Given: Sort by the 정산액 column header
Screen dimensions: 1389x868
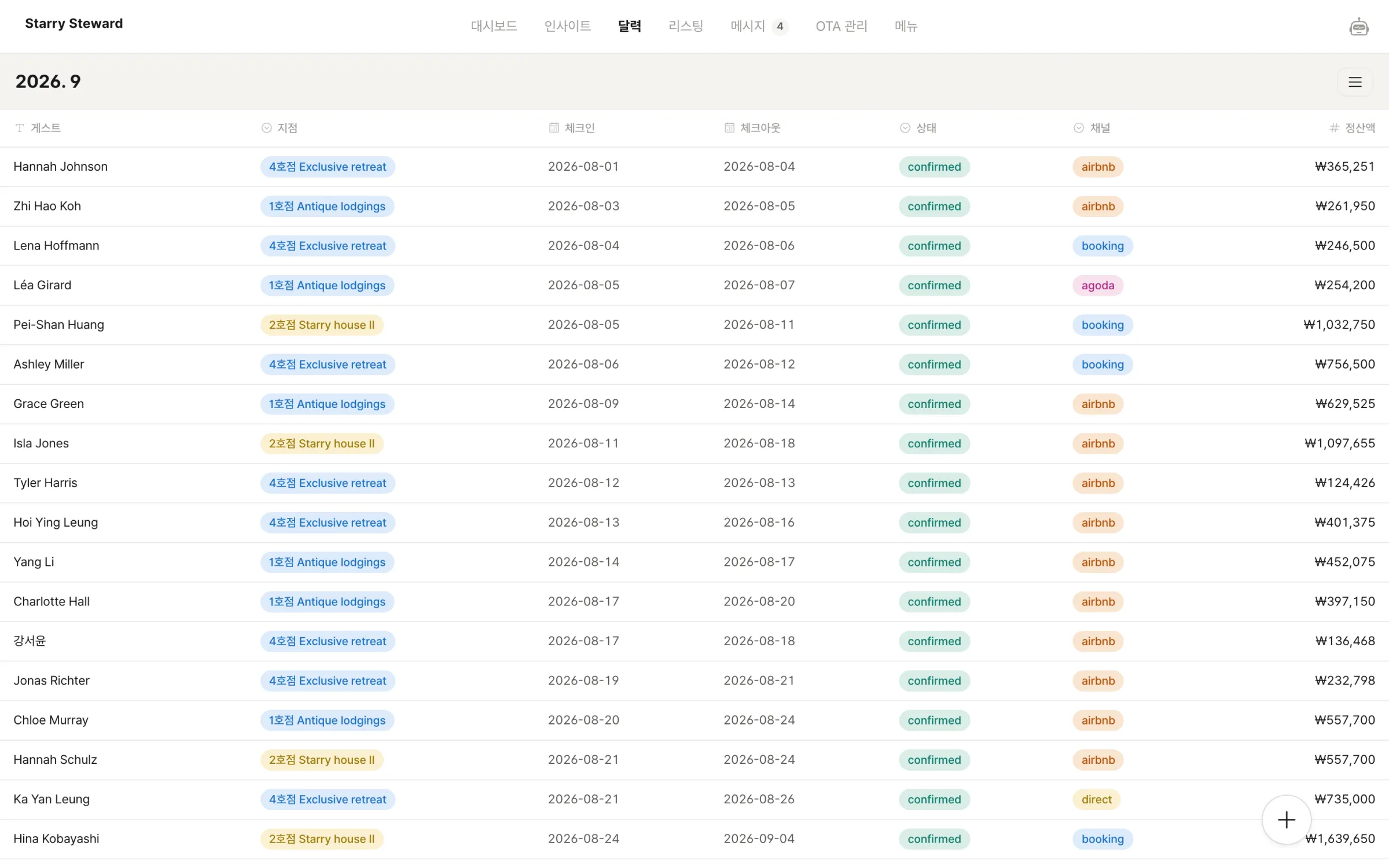Looking at the screenshot, I should coord(1352,128).
